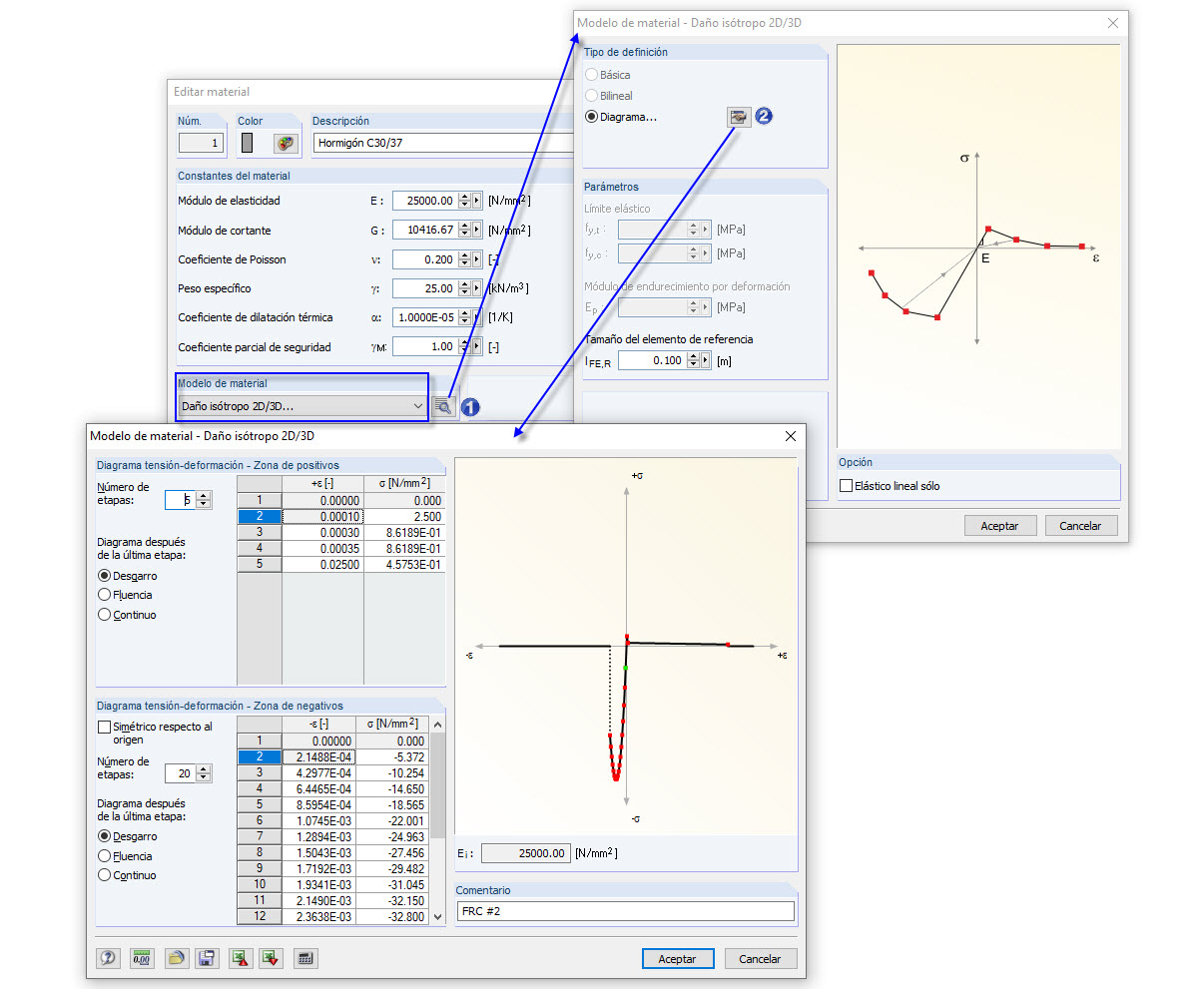Viewport: 1204px width, 989px height.
Task: Expand arrow menu beside reference element size 0.100
Action: coord(705,360)
